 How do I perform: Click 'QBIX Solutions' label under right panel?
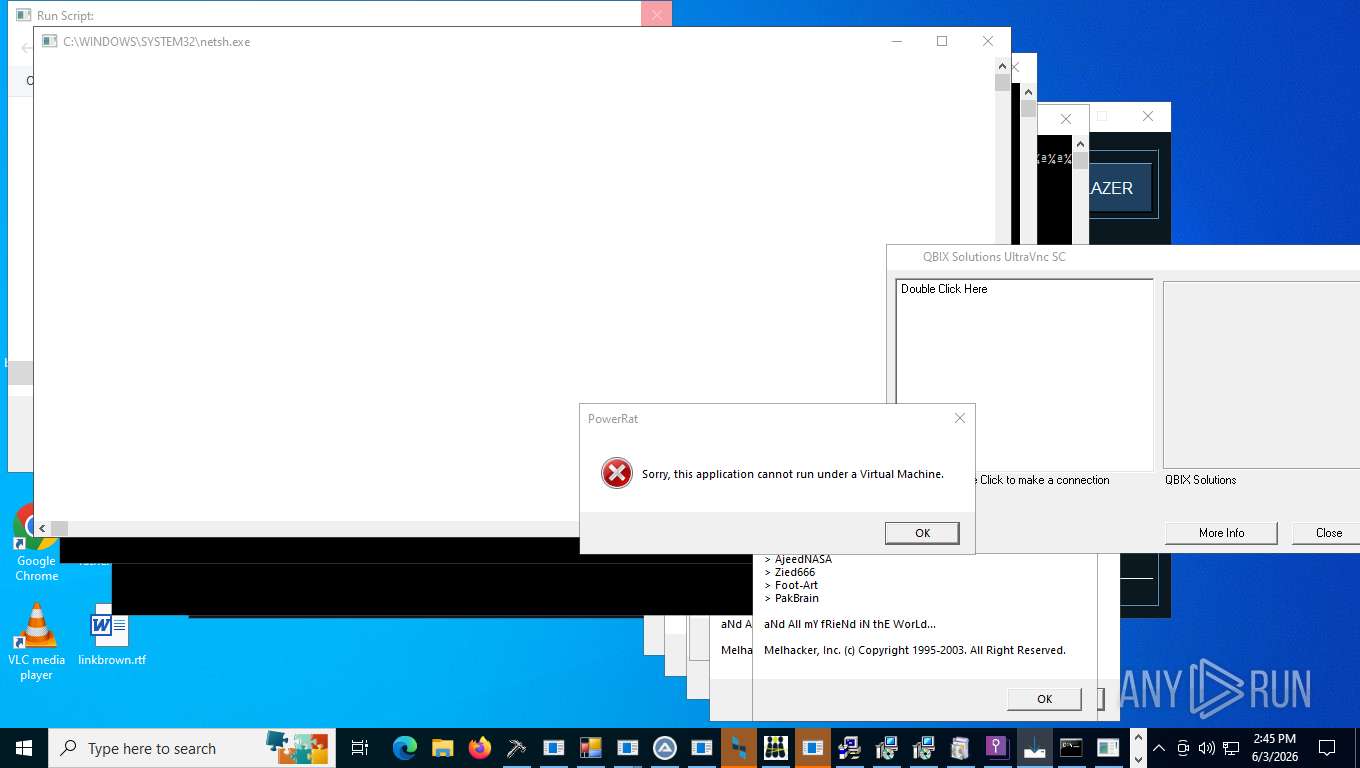click(1200, 480)
